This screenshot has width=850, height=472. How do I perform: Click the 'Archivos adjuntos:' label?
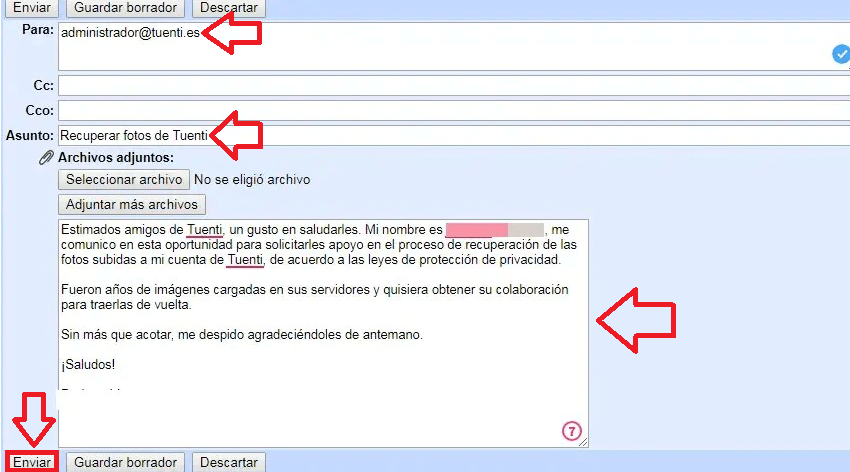[x=116, y=158]
